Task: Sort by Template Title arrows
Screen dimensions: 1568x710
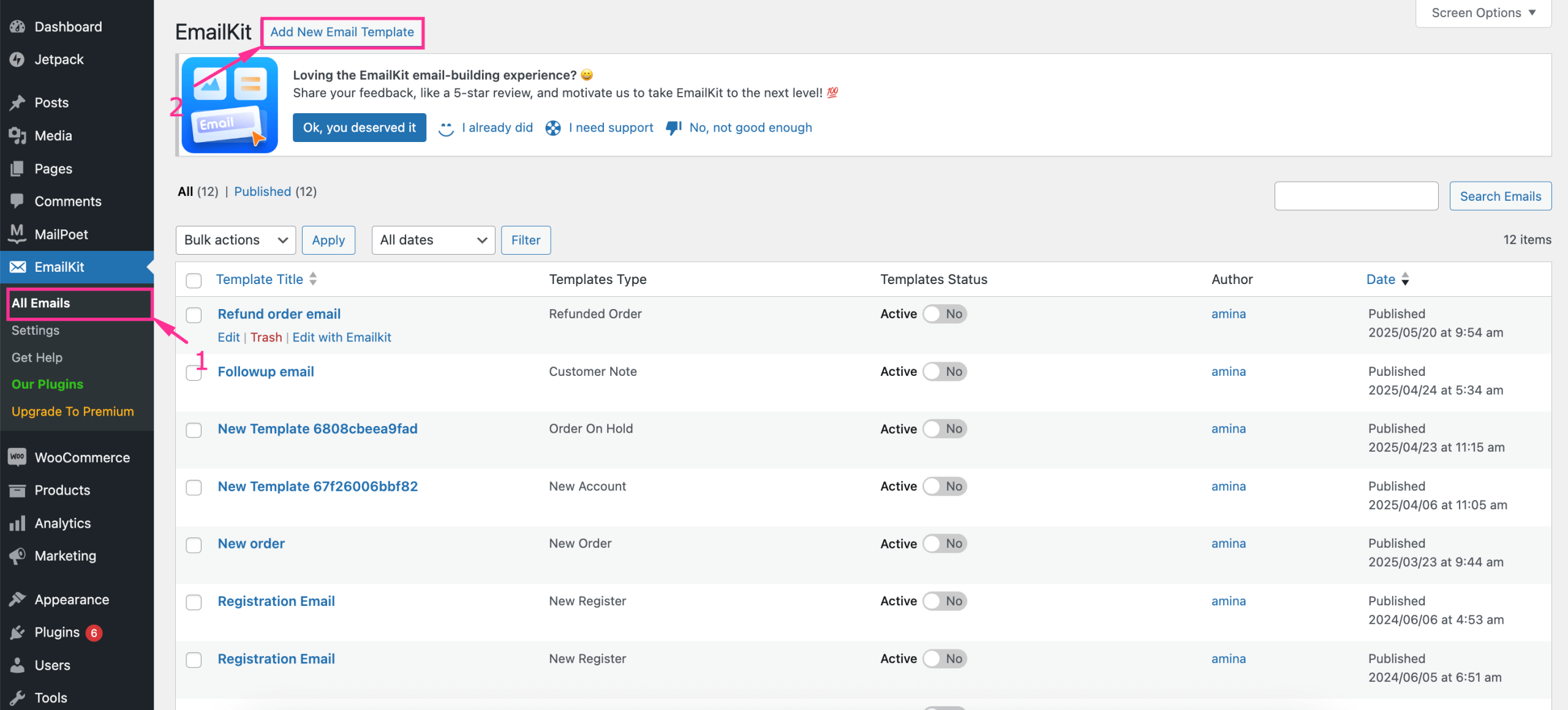Action: (313, 279)
